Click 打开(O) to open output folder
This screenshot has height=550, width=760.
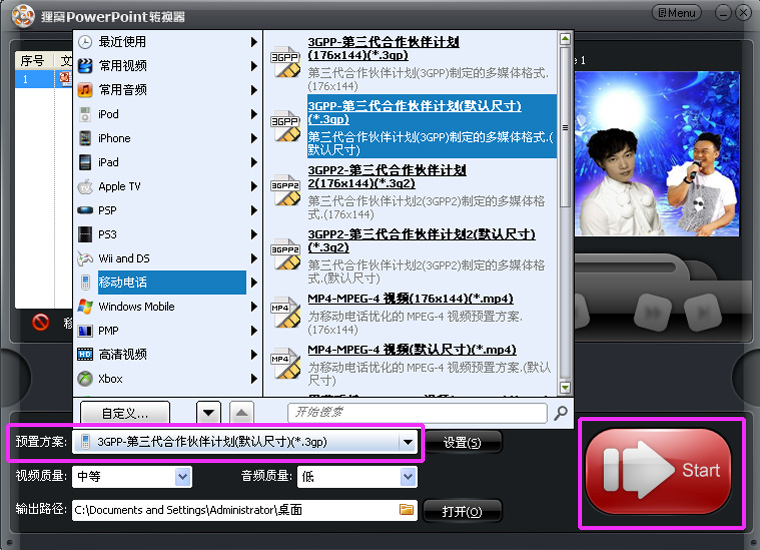coord(462,512)
